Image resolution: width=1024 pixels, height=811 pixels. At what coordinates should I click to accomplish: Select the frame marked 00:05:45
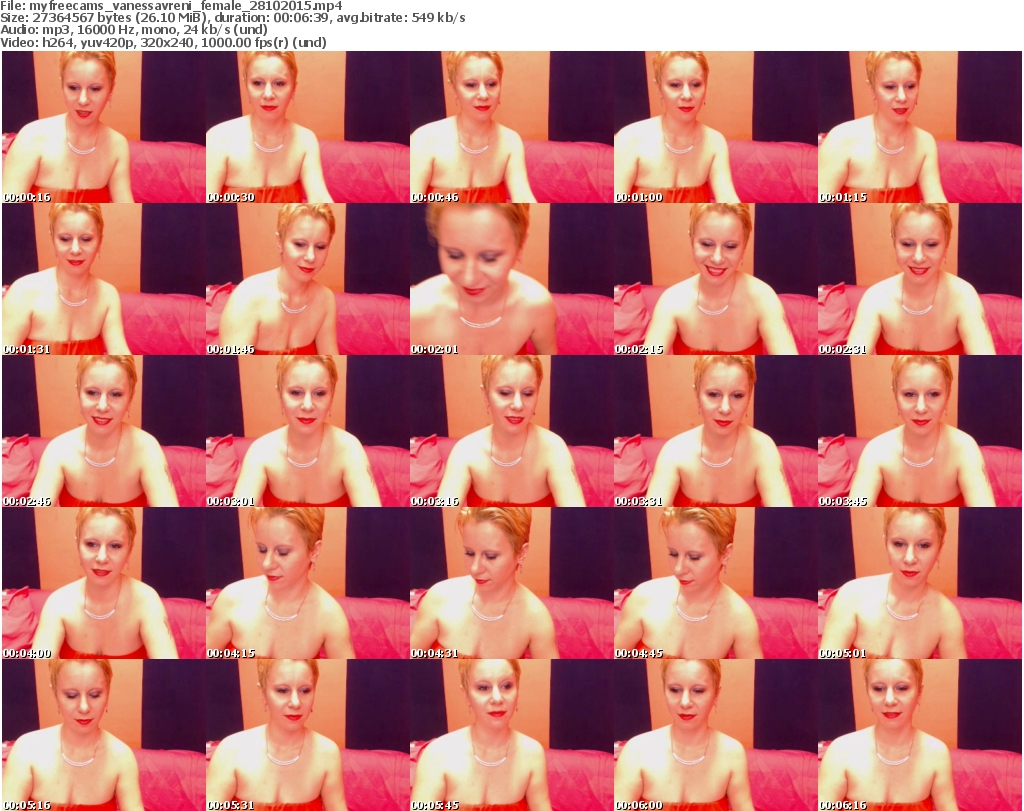511,735
